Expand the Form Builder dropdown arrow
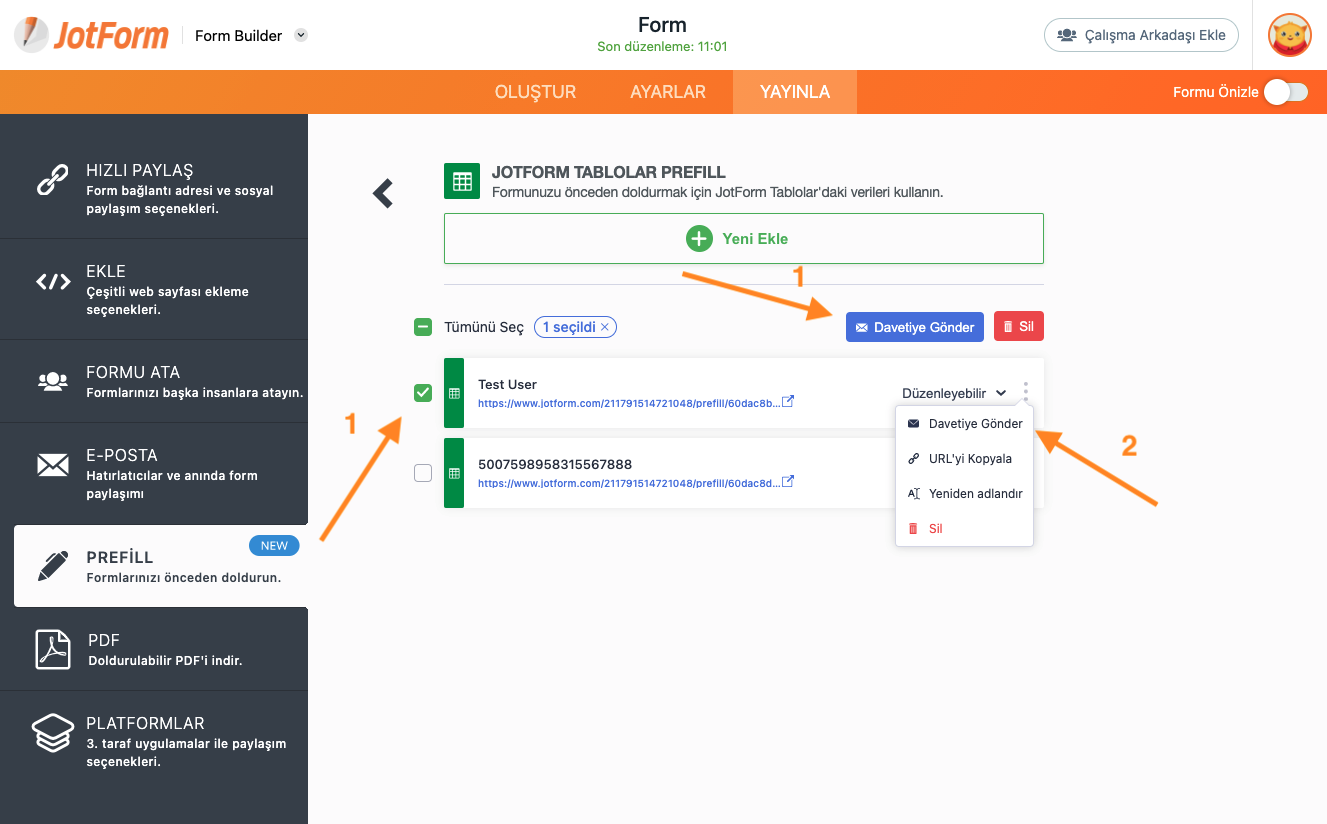 pyautogui.click(x=301, y=35)
